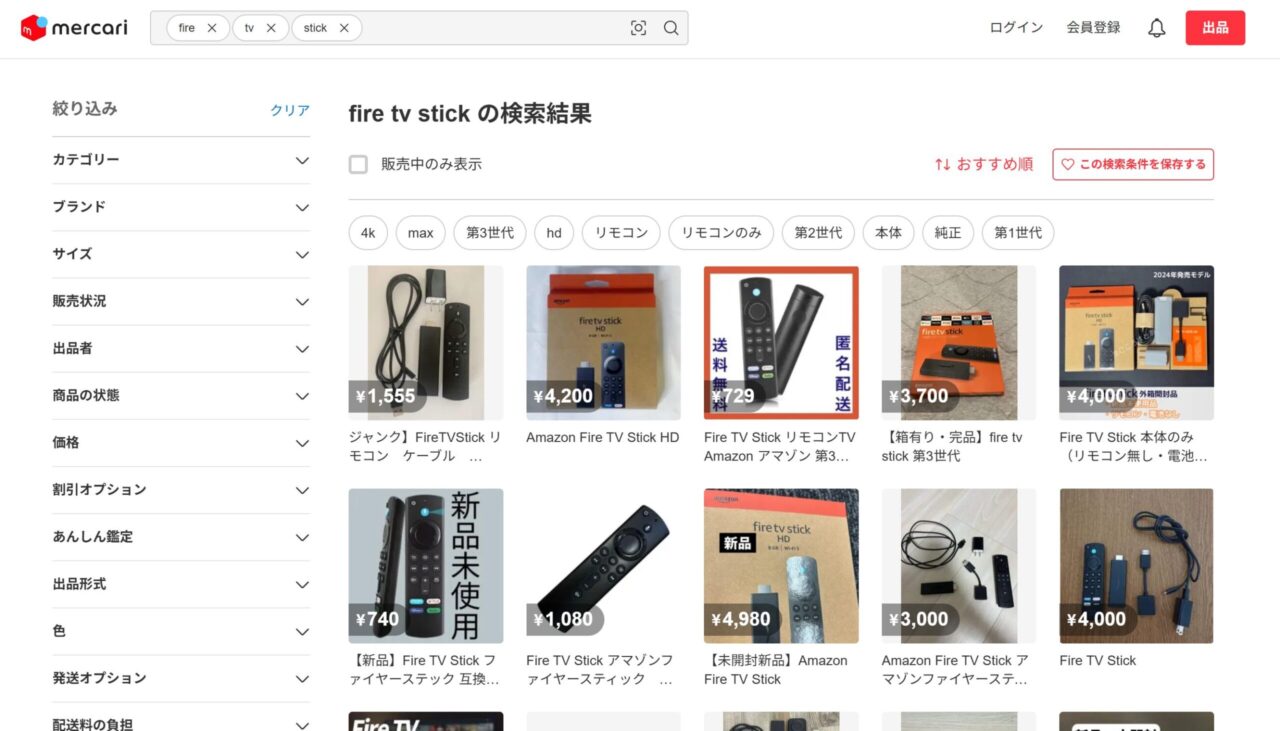The image size is (1280, 731).
Task: Select the '4k' suggestion chip
Action: 368,233
